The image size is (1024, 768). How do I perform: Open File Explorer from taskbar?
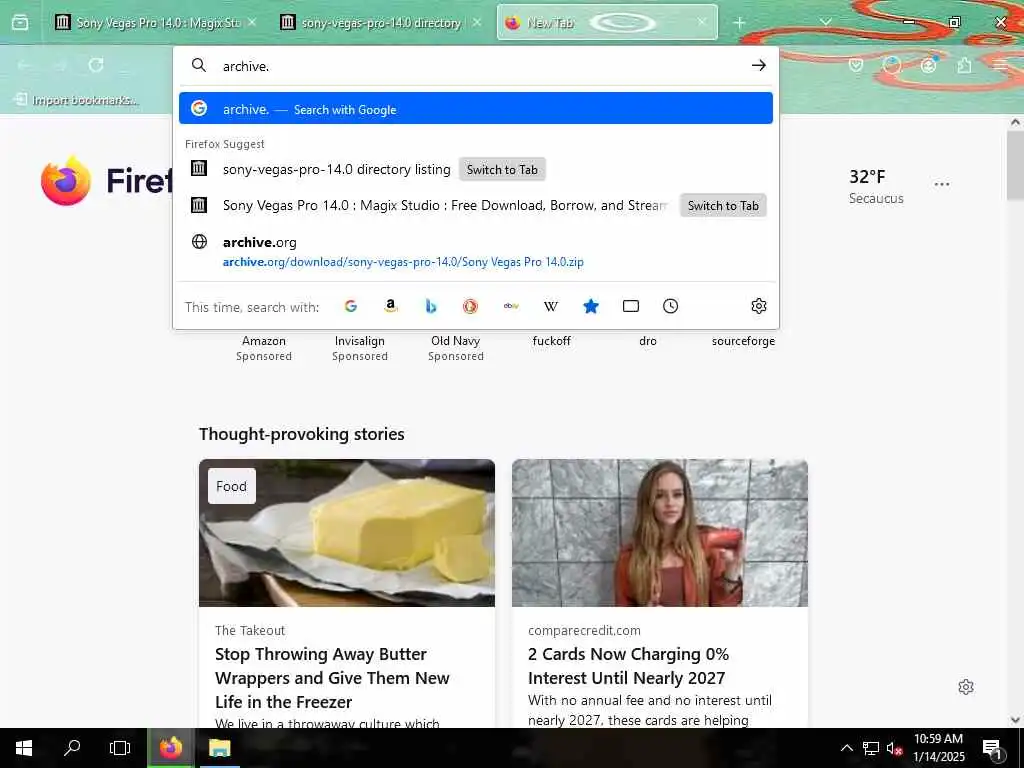pyautogui.click(x=219, y=748)
